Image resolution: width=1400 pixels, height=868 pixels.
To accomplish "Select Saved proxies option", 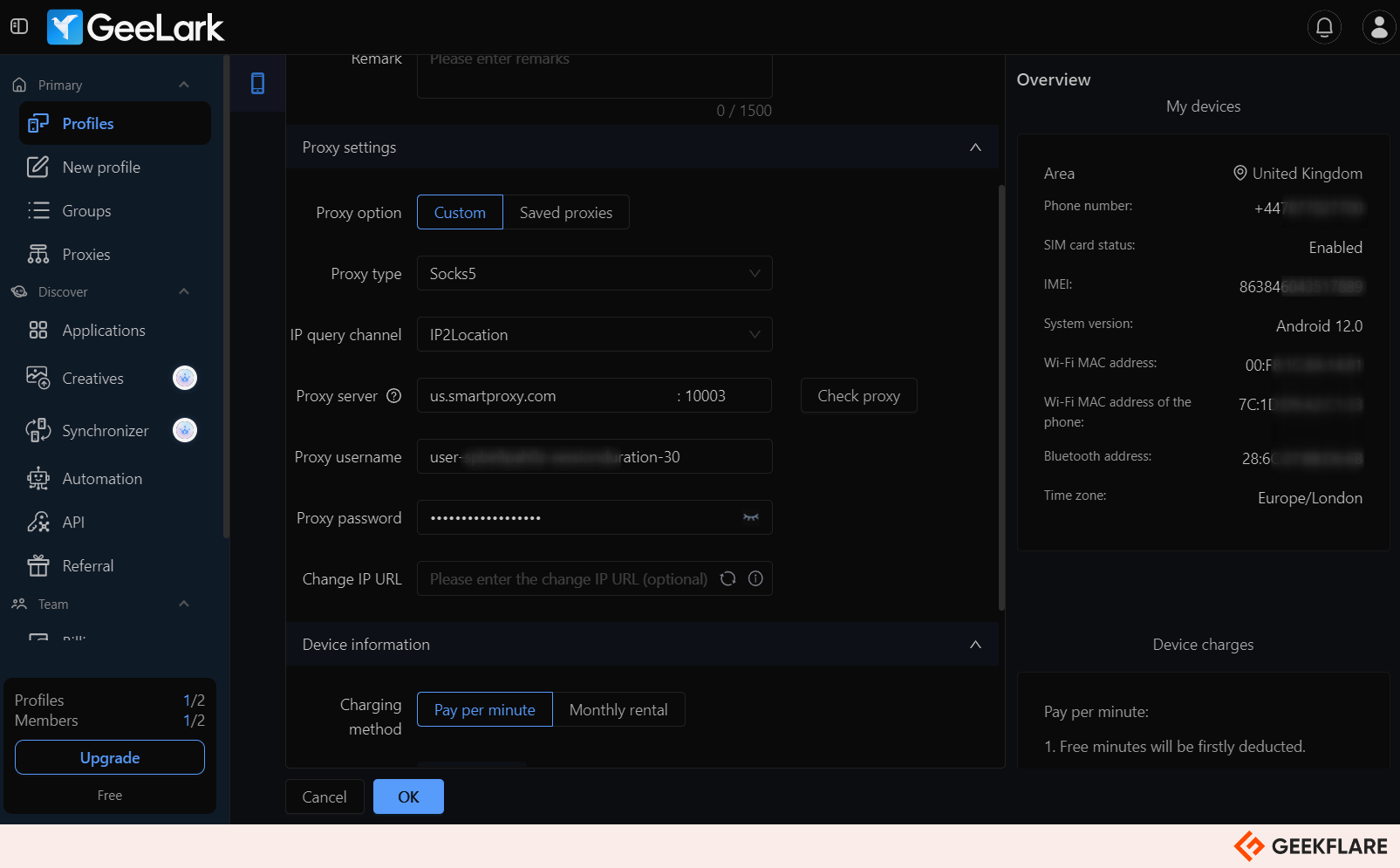I will coord(566,212).
